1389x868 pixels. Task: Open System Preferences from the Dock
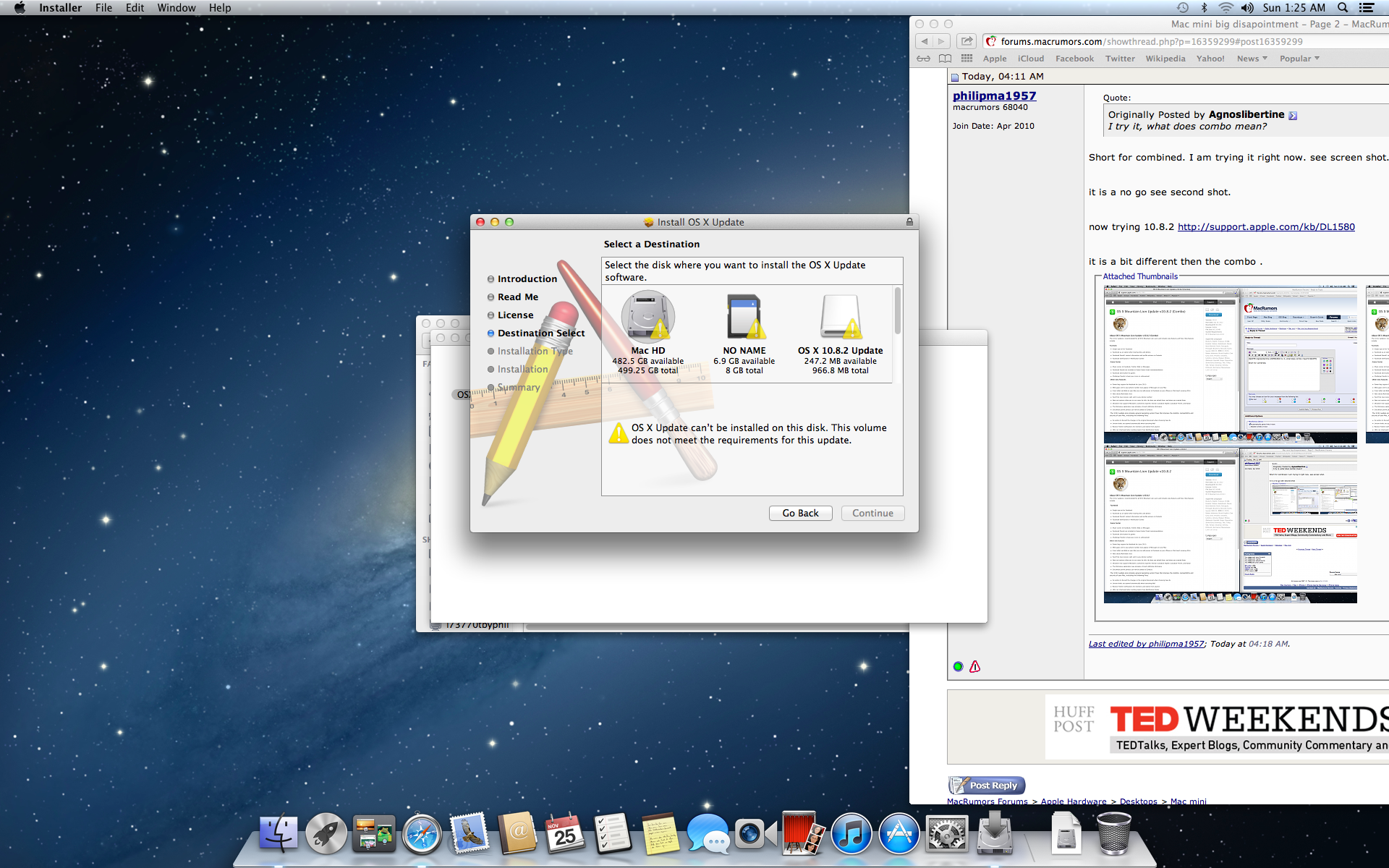point(946,834)
